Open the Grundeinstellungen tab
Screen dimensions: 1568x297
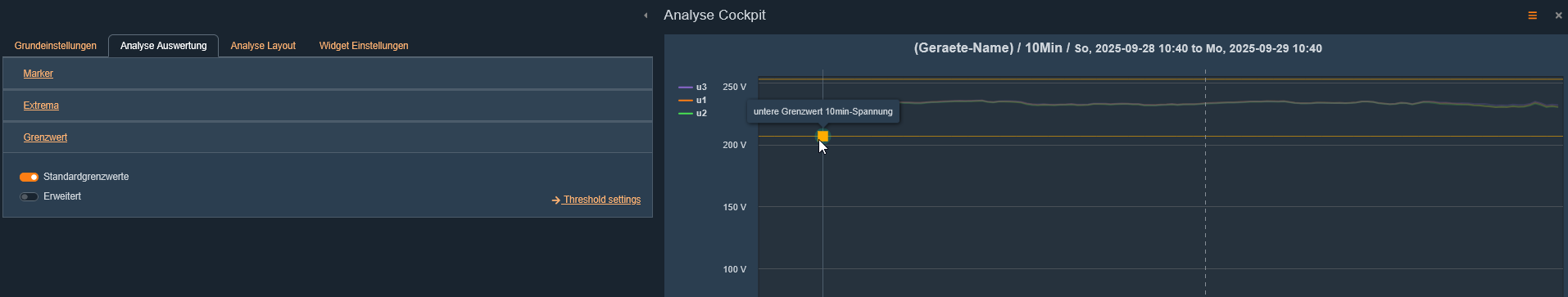(55, 46)
